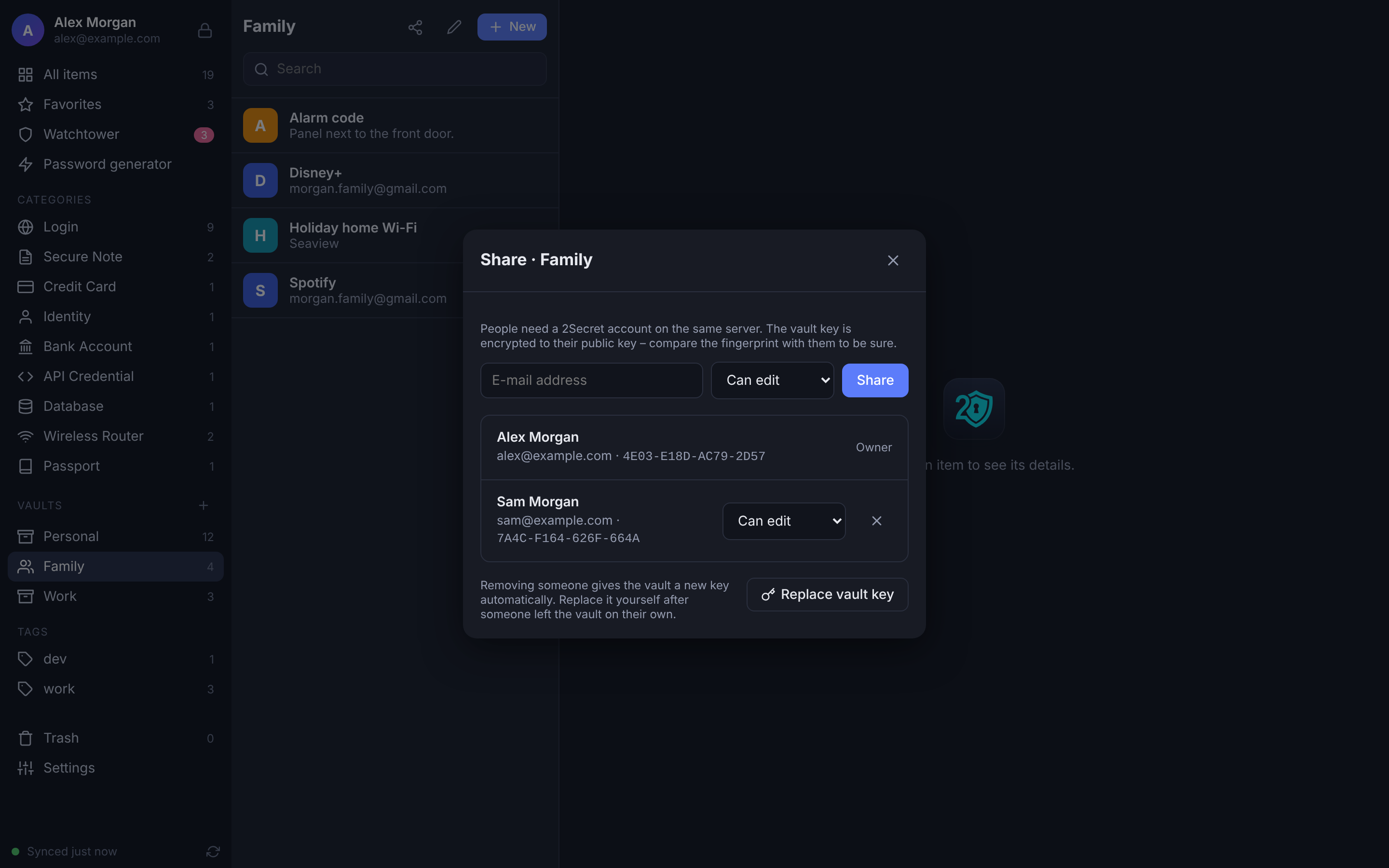Open the Alarm code item
1389x868 pixels.
[x=395, y=126]
